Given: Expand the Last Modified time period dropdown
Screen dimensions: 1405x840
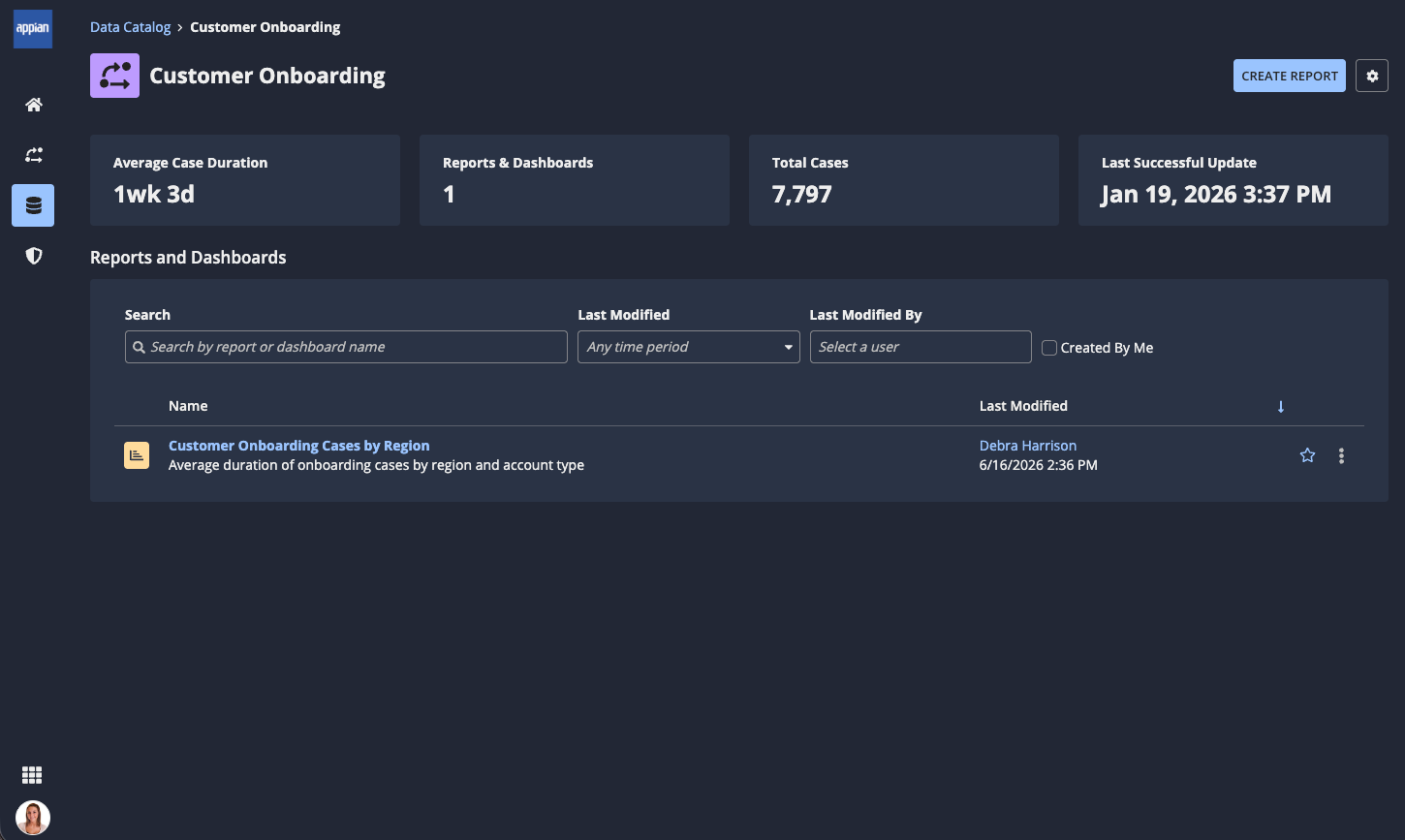Looking at the screenshot, I should (688, 347).
